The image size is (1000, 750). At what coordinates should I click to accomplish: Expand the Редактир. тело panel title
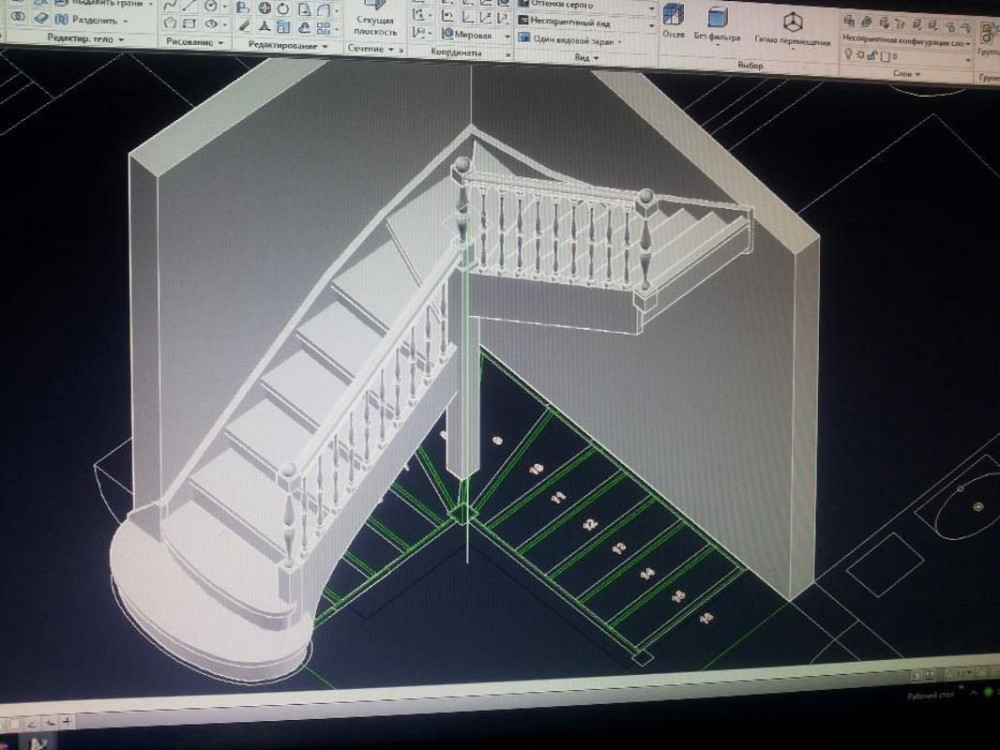(x=85, y=38)
